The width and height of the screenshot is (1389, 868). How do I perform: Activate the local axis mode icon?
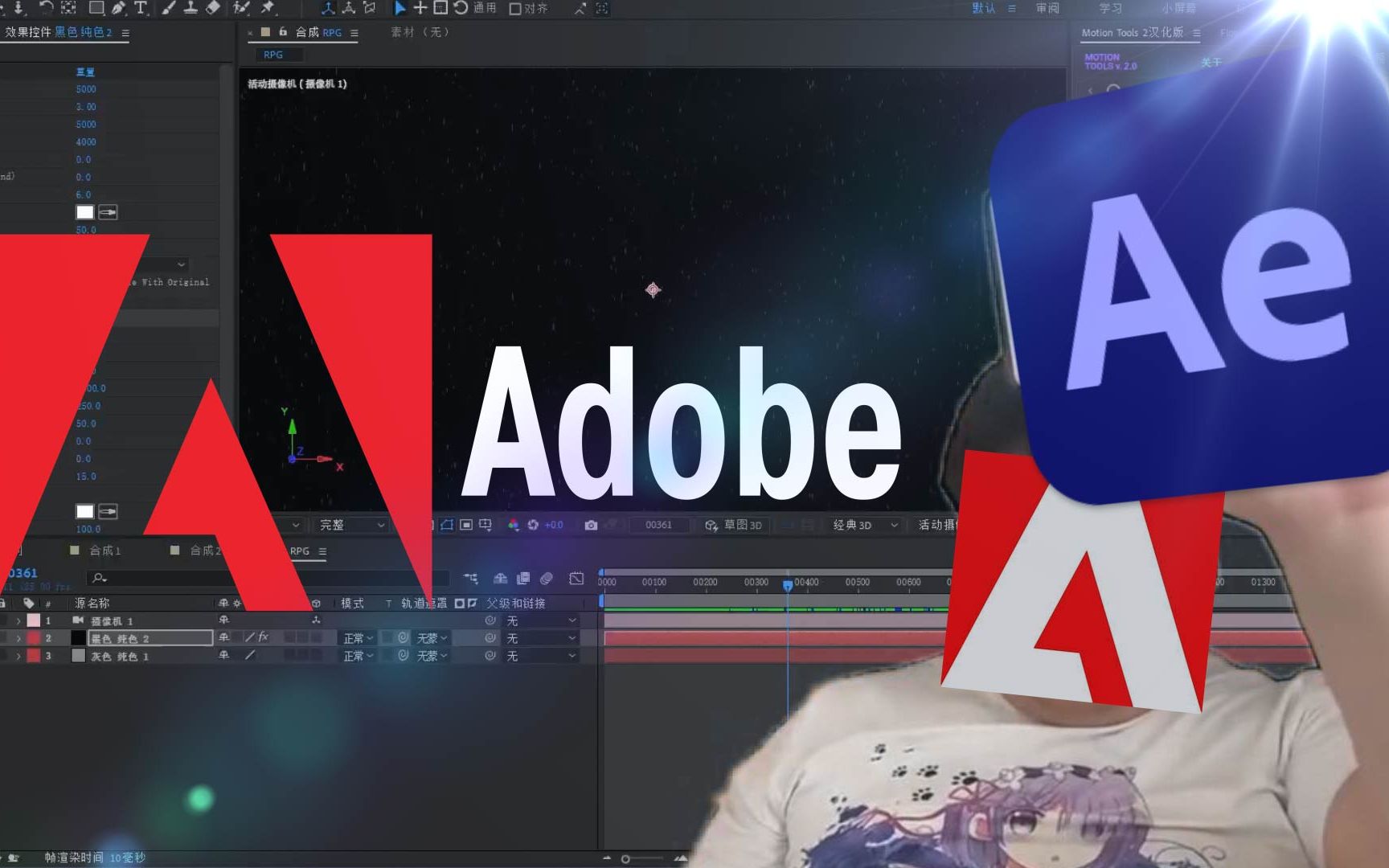point(328,8)
